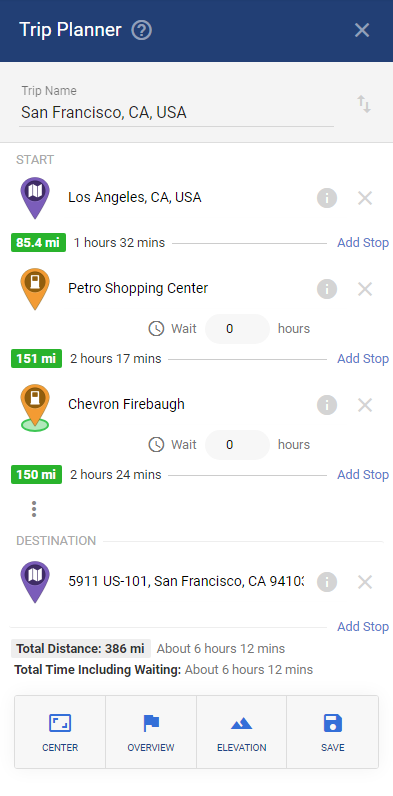Select the Chevron Firebaugh map pin
Screen dimensions: 393x796
pyautogui.click(x=35, y=406)
